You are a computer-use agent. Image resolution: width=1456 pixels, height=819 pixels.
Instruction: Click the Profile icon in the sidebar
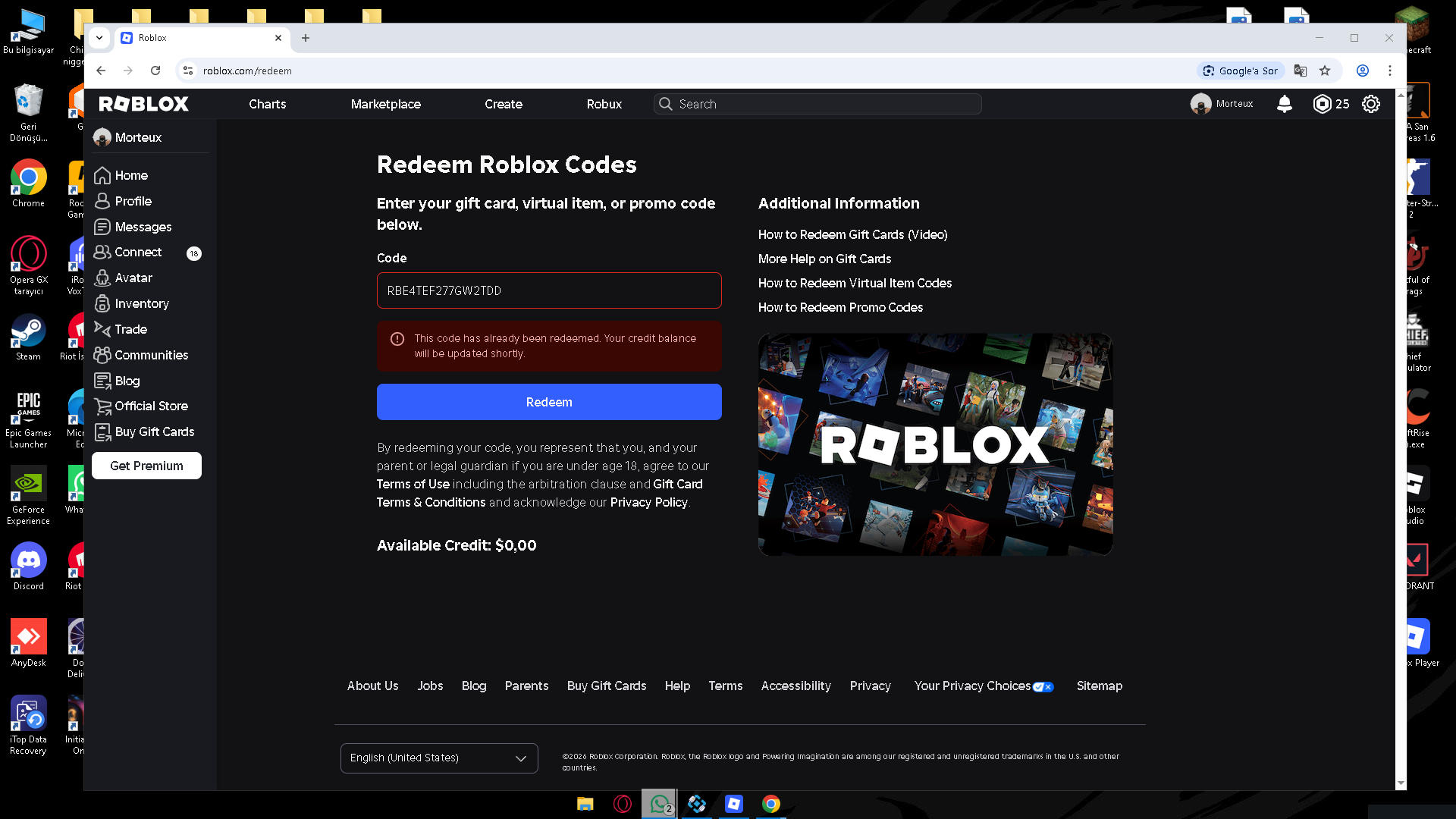(x=102, y=202)
